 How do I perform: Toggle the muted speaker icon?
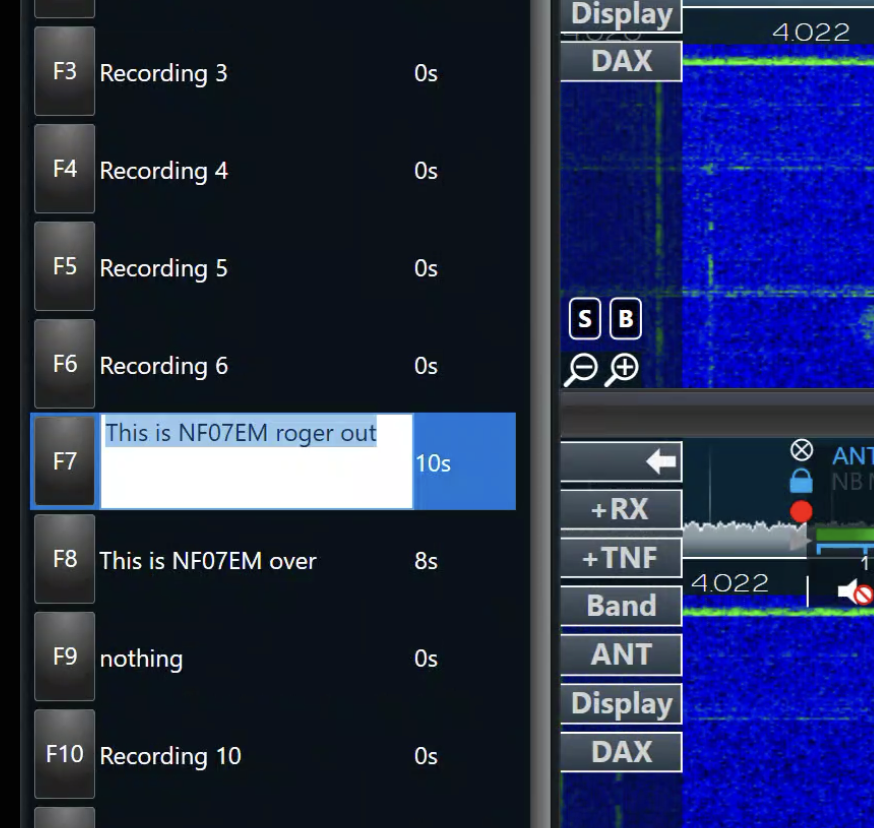pos(855,592)
